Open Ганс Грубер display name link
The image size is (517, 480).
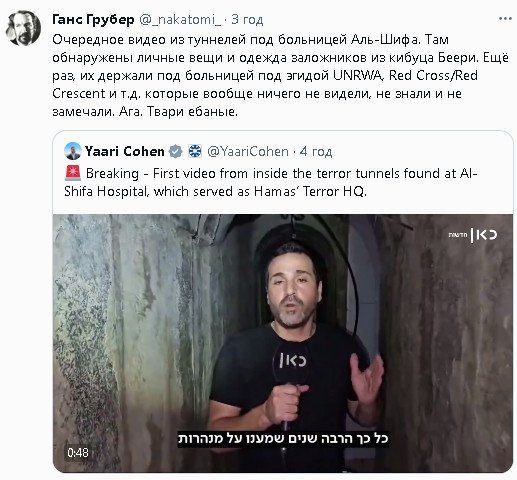click(x=93, y=20)
